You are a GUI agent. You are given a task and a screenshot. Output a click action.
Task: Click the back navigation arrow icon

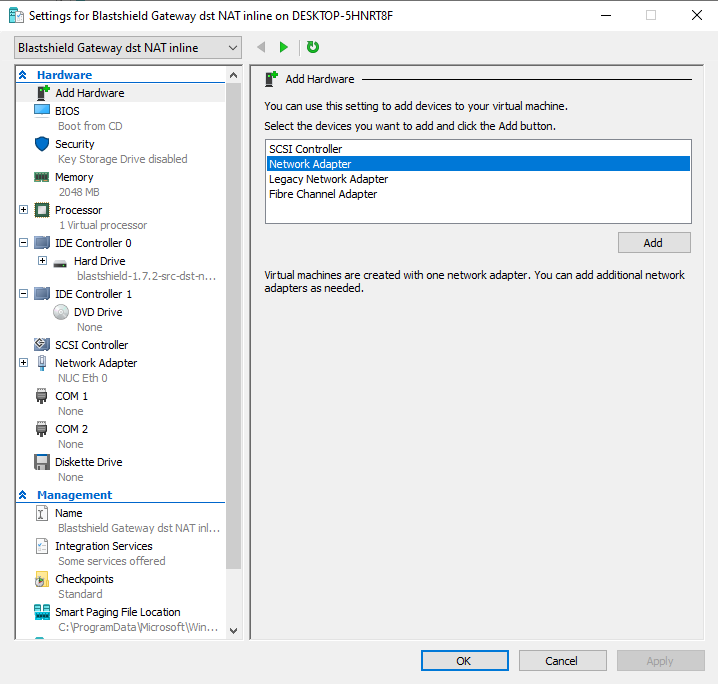[x=261, y=47]
